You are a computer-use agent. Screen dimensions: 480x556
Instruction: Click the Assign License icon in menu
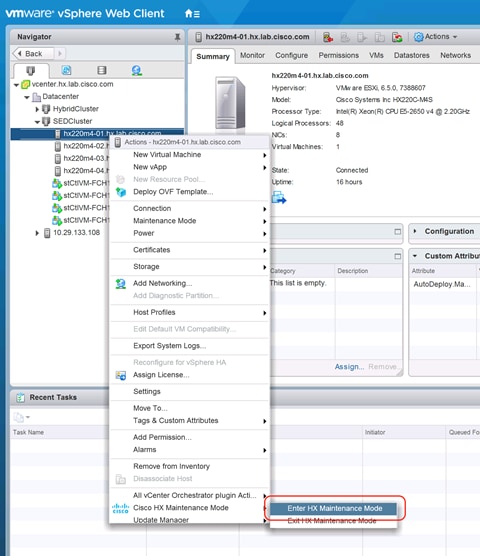[121, 375]
